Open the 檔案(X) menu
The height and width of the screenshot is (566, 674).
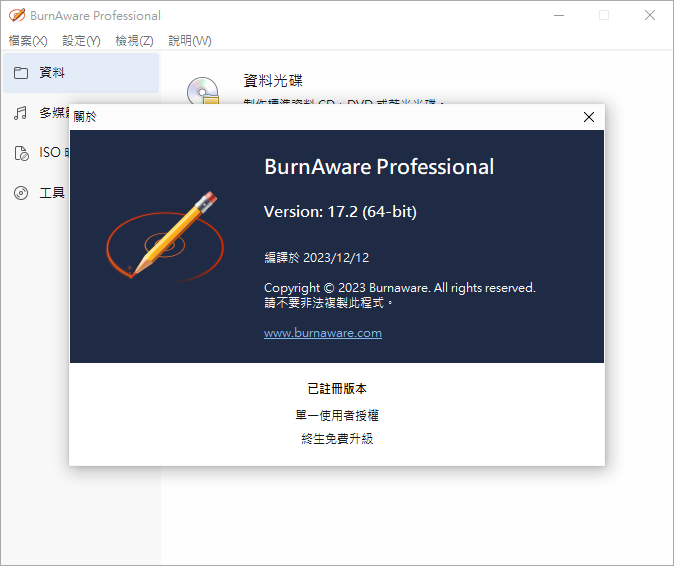28,41
